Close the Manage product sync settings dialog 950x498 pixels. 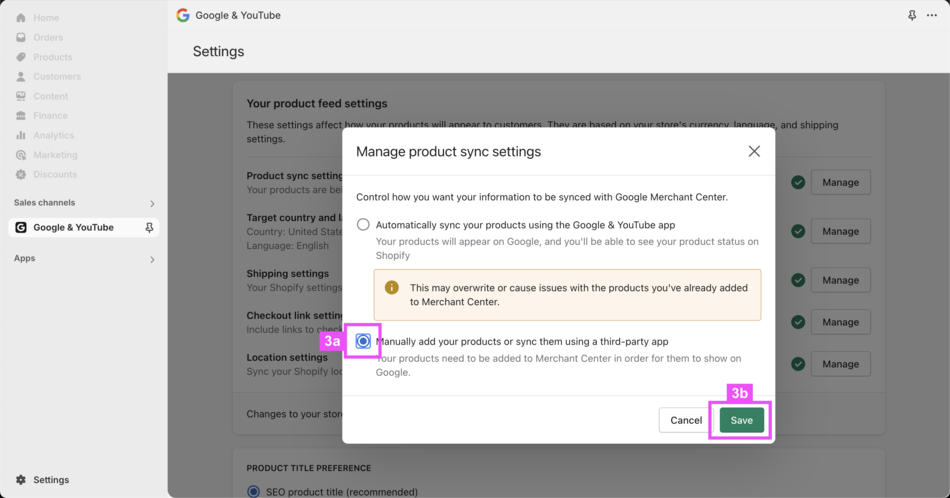coord(754,151)
